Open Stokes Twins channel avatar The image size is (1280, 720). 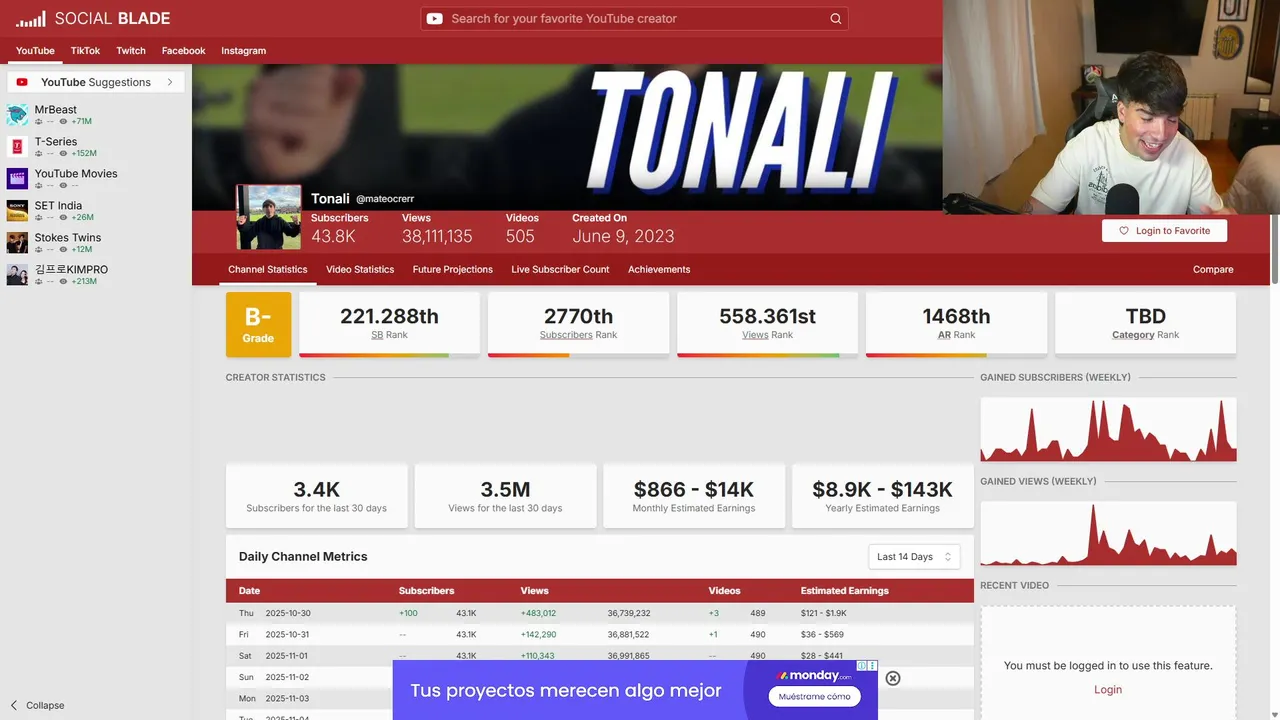pyautogui.click(x=17, y=243)
